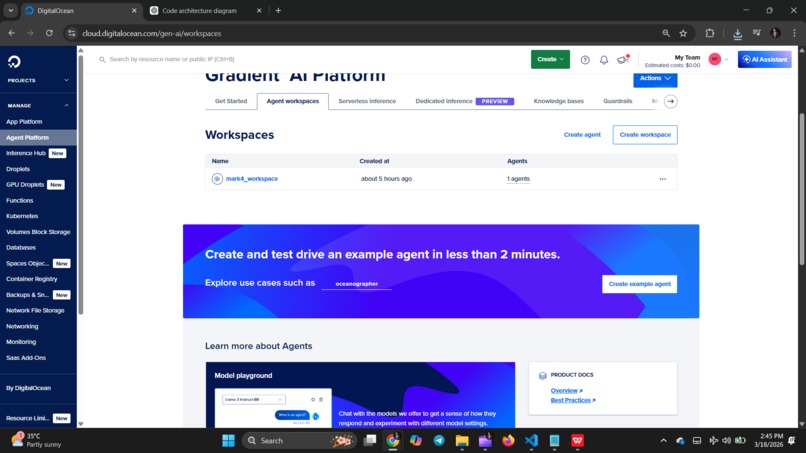Open the mark4_workspace link
Viewport: 806px width, 453px height.
click(252, 179)
